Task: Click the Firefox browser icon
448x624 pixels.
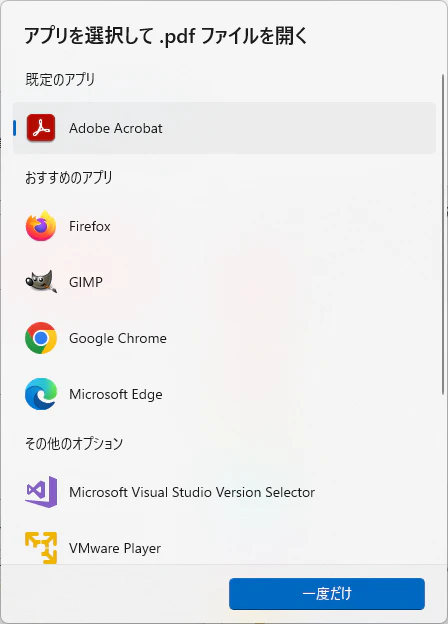Action: point(41,226)
